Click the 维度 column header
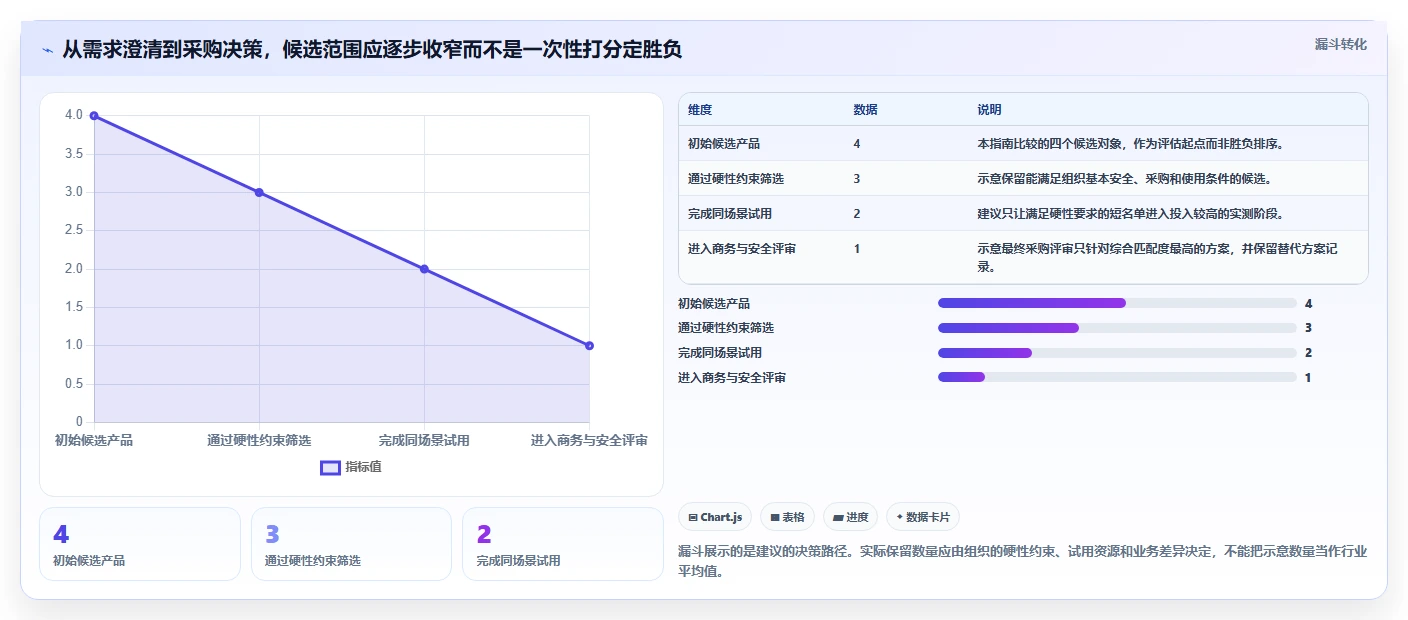Viewport: 1408px width, 620px height. (x=700, y=110)
